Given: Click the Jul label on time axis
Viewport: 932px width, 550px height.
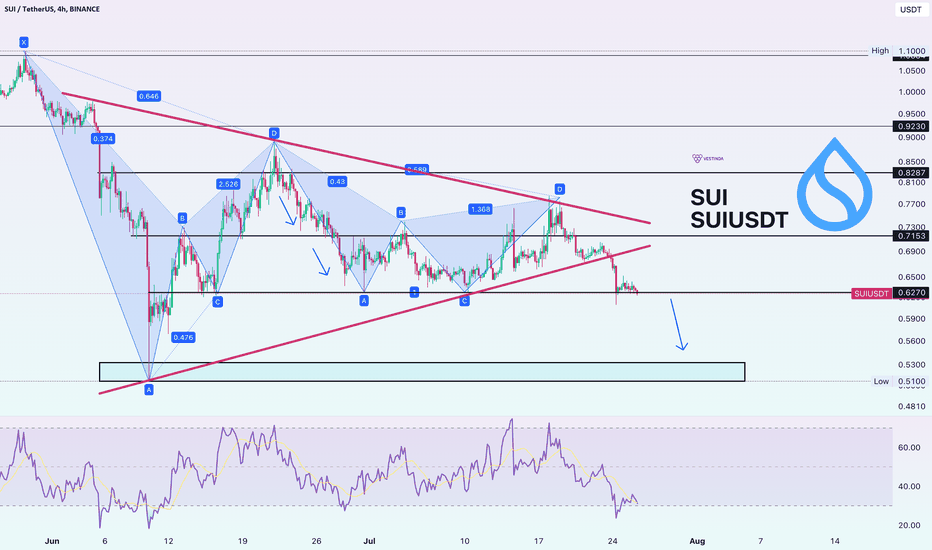Looking at the screenshot, I should [x=369, y=540].
